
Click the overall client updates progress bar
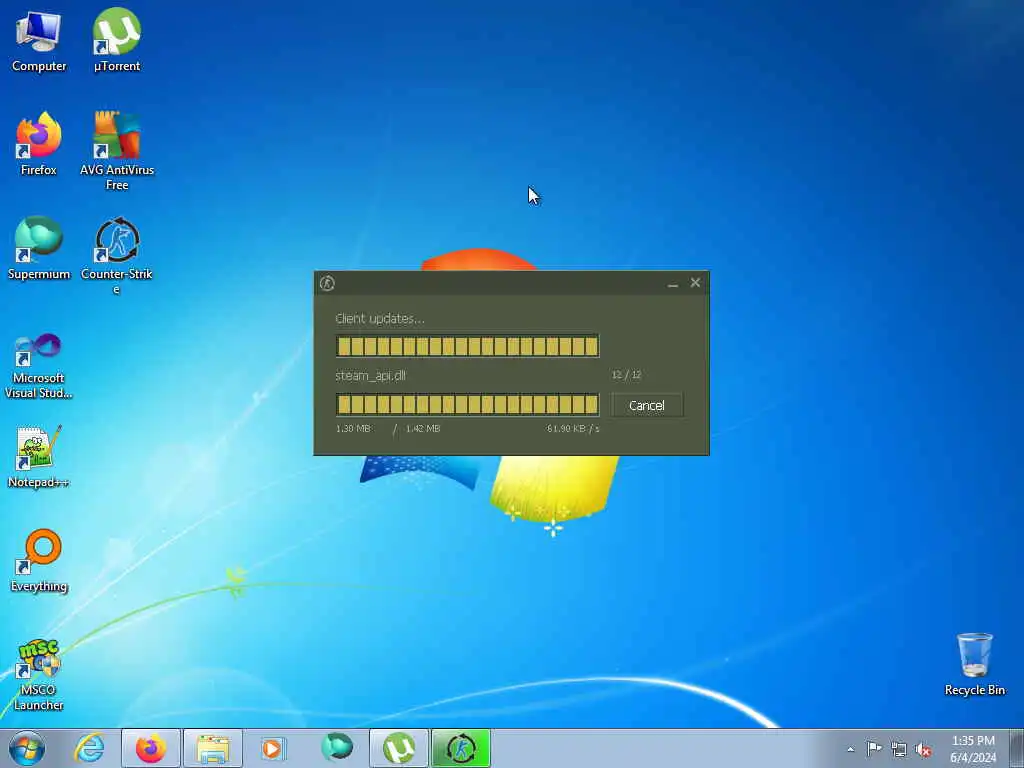468,346
